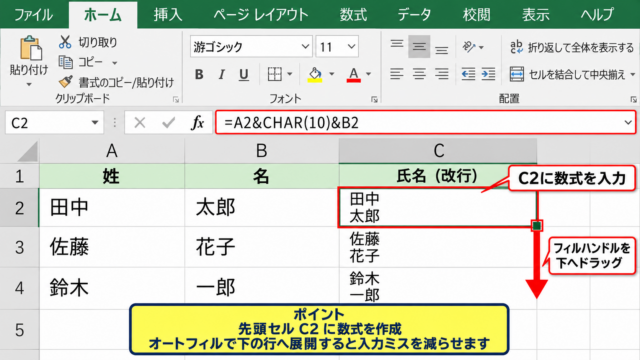Apply red font color
640x360 pixels.
pyautogui.click(x=353, y=74)
